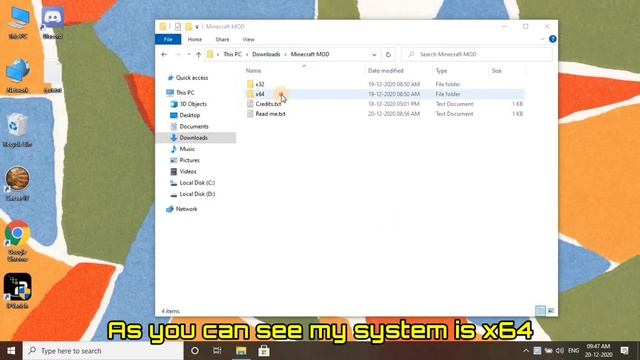Open Task View from the taskbar
Screen dimensions: 640x360
217,351
